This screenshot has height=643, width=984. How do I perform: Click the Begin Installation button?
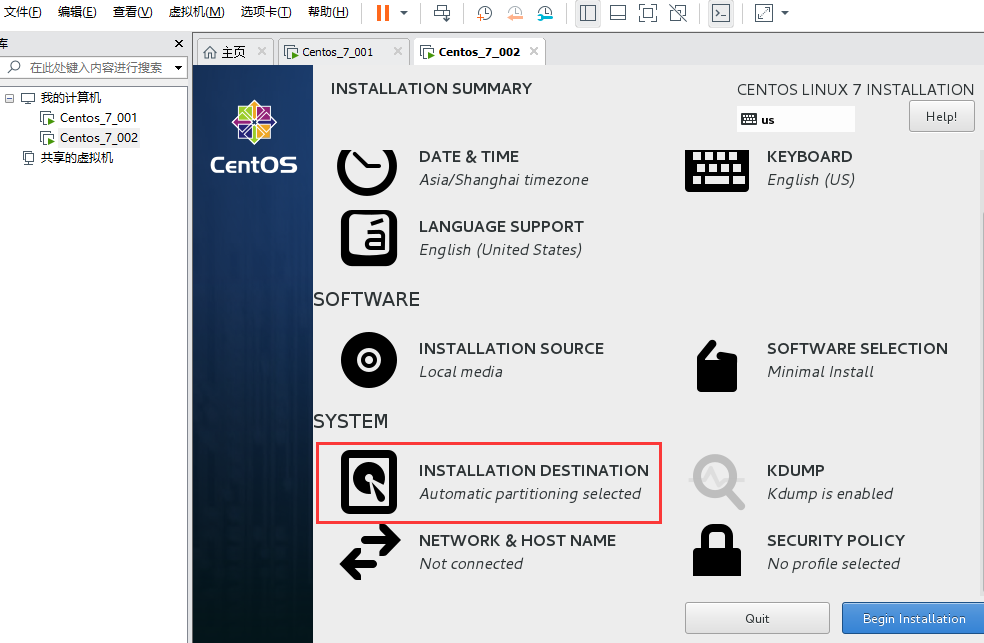point(913,619)
